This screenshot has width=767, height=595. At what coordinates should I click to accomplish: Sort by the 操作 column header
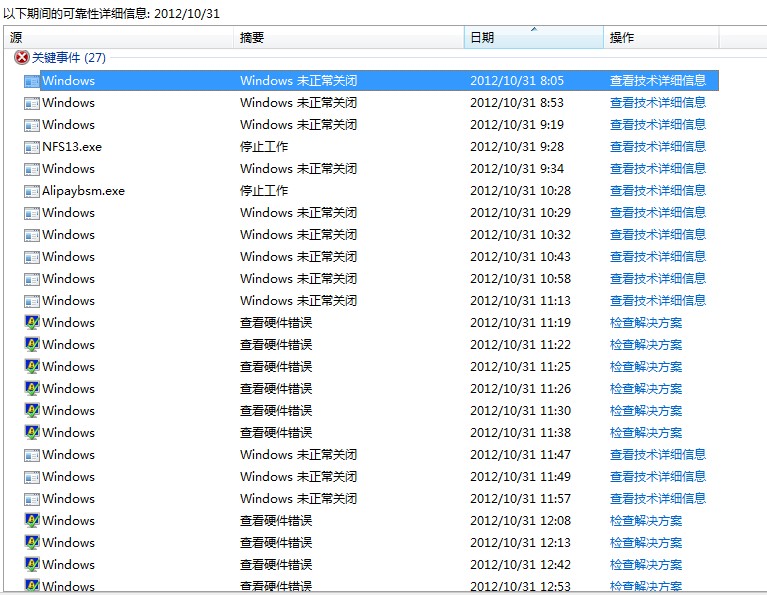661,37
